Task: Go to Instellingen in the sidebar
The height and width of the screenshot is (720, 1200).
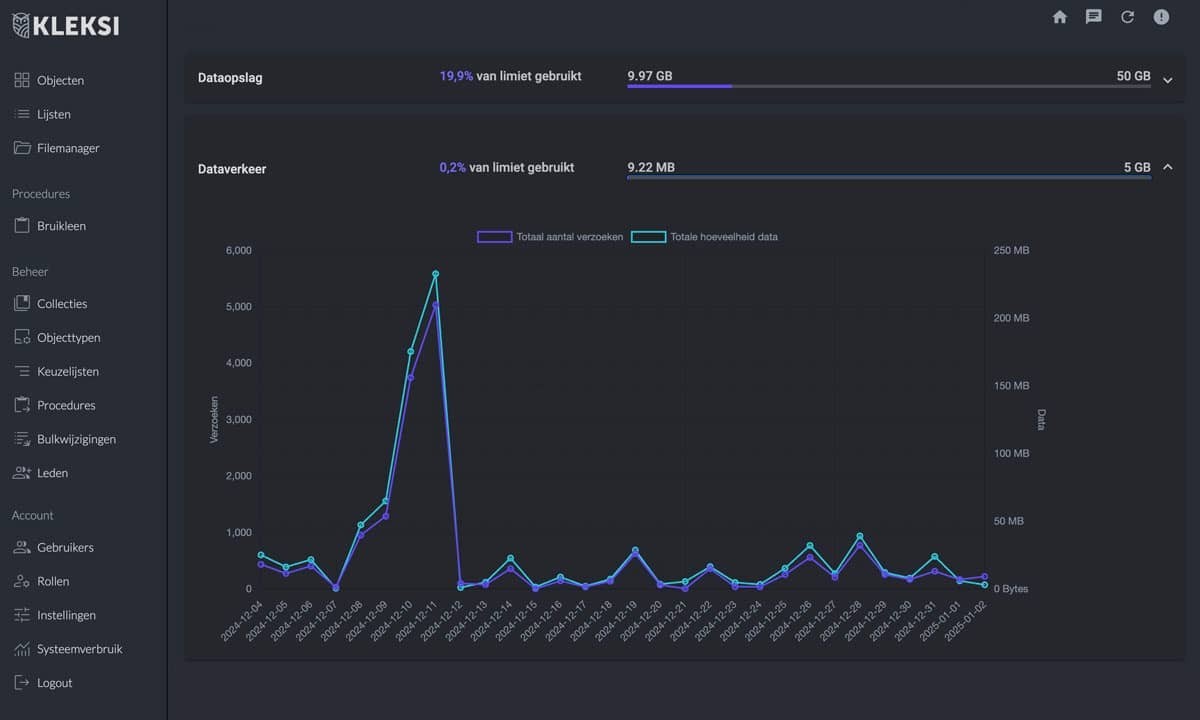Action: [x=66, y=615]
